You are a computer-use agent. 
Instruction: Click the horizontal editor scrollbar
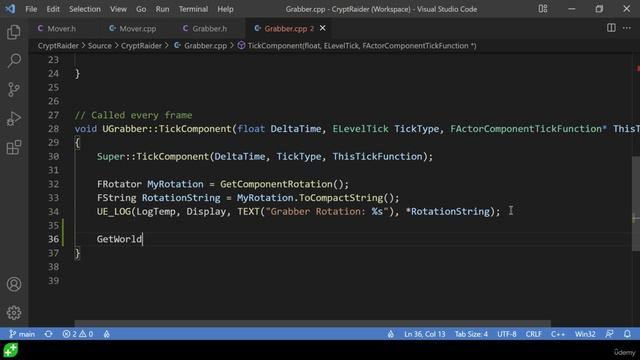coord(312,323)
